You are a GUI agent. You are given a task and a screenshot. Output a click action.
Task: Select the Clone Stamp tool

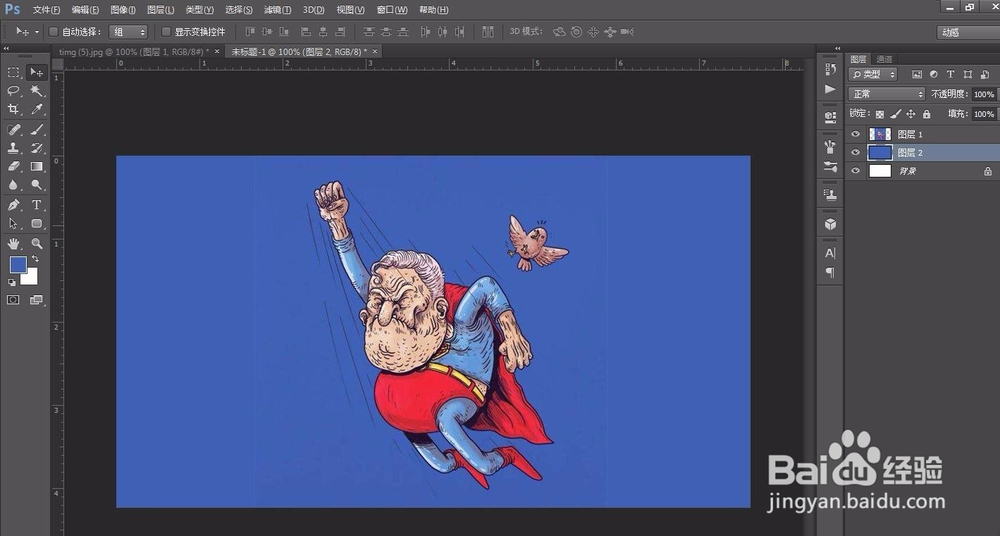[13, 148]
